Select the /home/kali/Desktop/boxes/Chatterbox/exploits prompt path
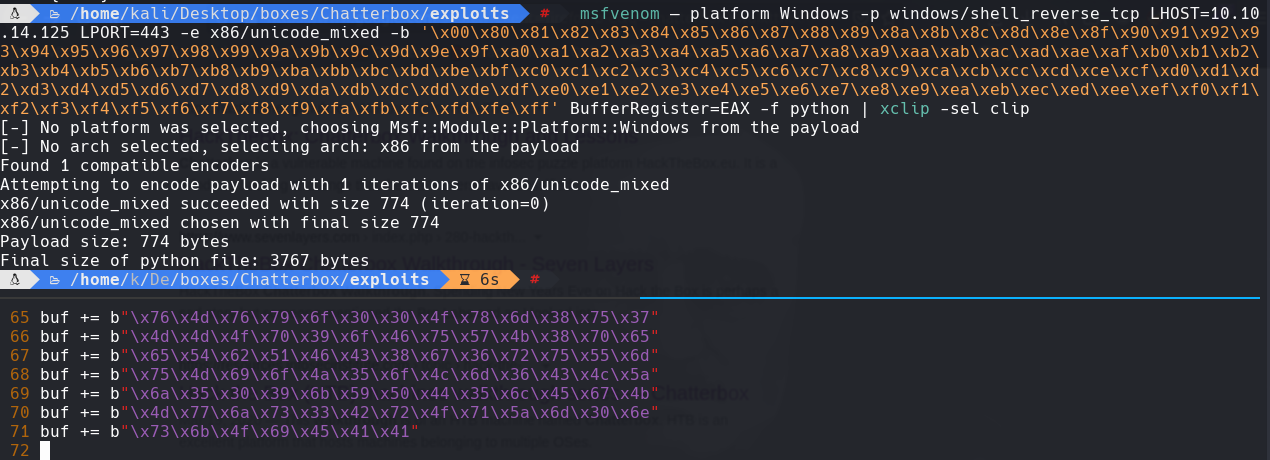1270x460 pixels. (289, 13)
